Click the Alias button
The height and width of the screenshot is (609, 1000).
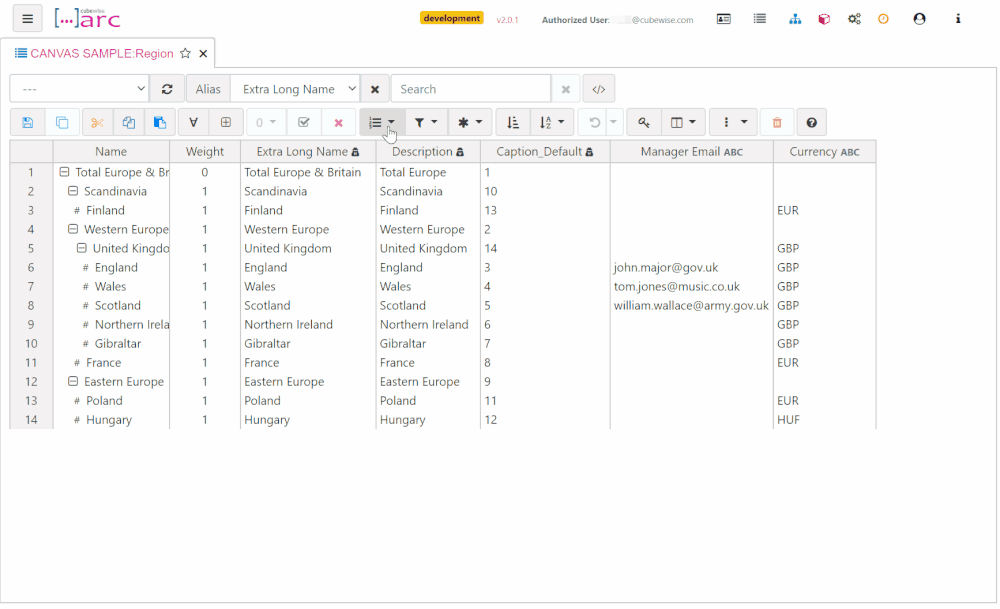tap(207, 88)
